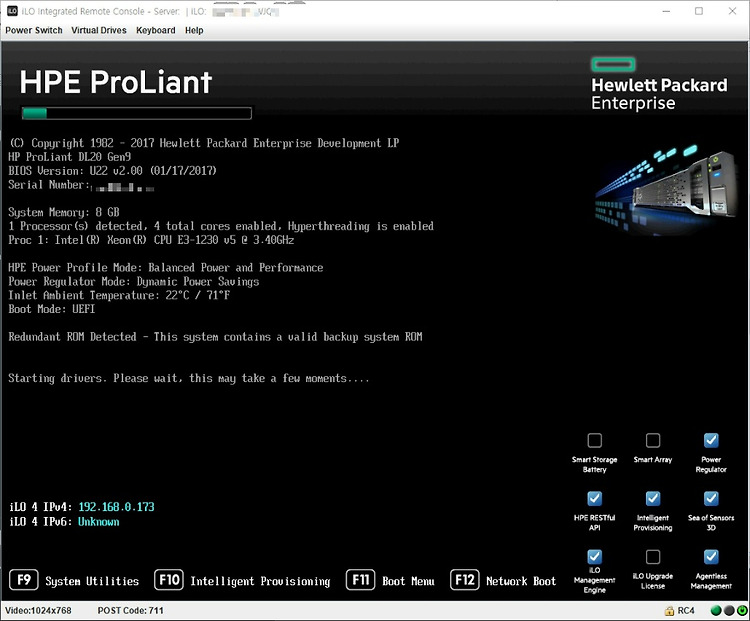Screen dimensions: 750x621
Task: Click the Hewlett Packard Enterprise logo
Action: click(x=659, y=84)
